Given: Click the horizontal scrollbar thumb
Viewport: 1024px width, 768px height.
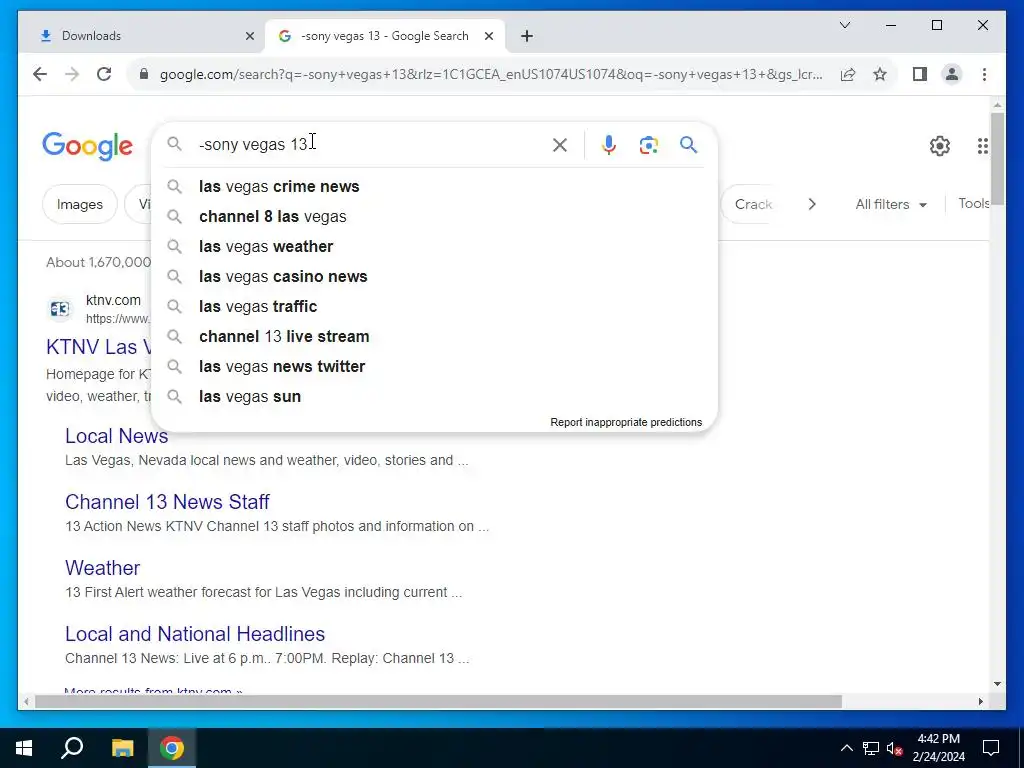Looking at the screenshot, I should click(x=438, y=702).
